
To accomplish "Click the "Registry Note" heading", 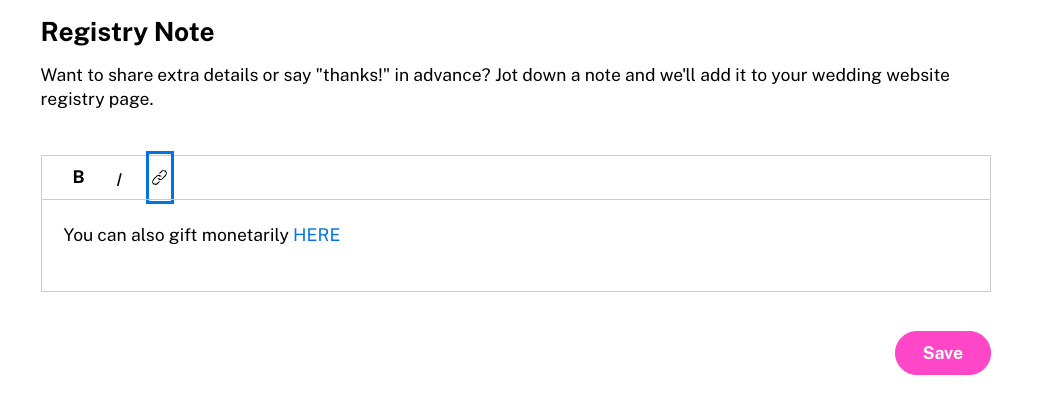I will [128, 32].
